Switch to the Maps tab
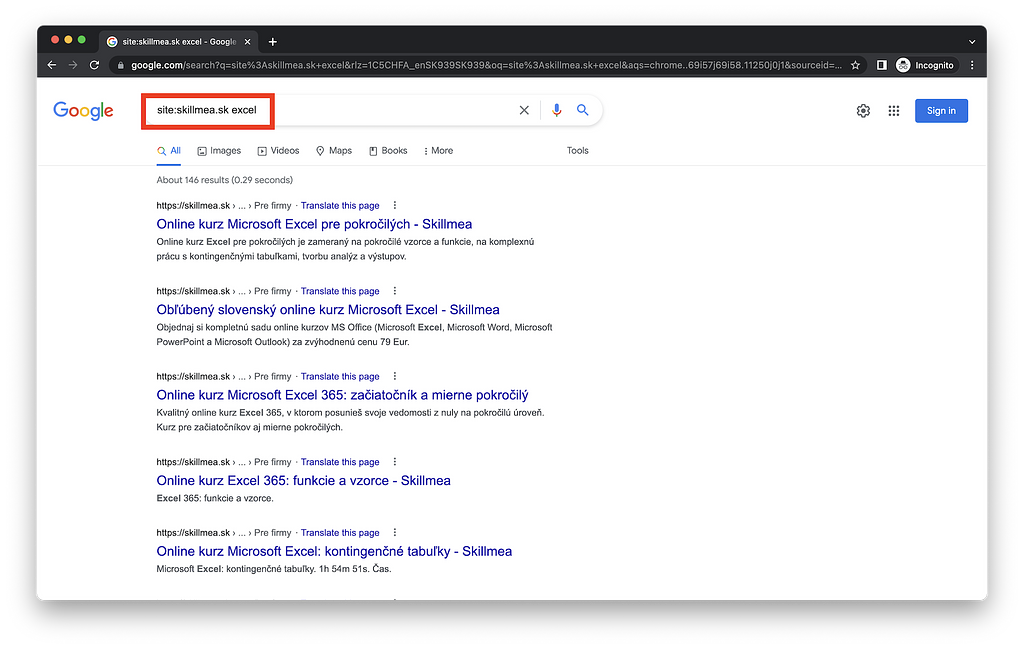 (x=334, y=151)
